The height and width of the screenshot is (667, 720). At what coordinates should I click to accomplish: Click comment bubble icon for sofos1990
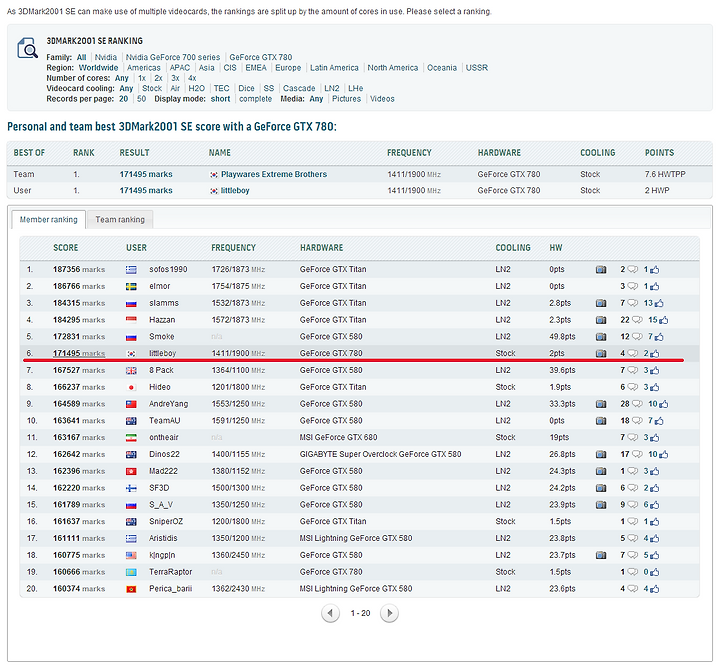coord(632,269)
